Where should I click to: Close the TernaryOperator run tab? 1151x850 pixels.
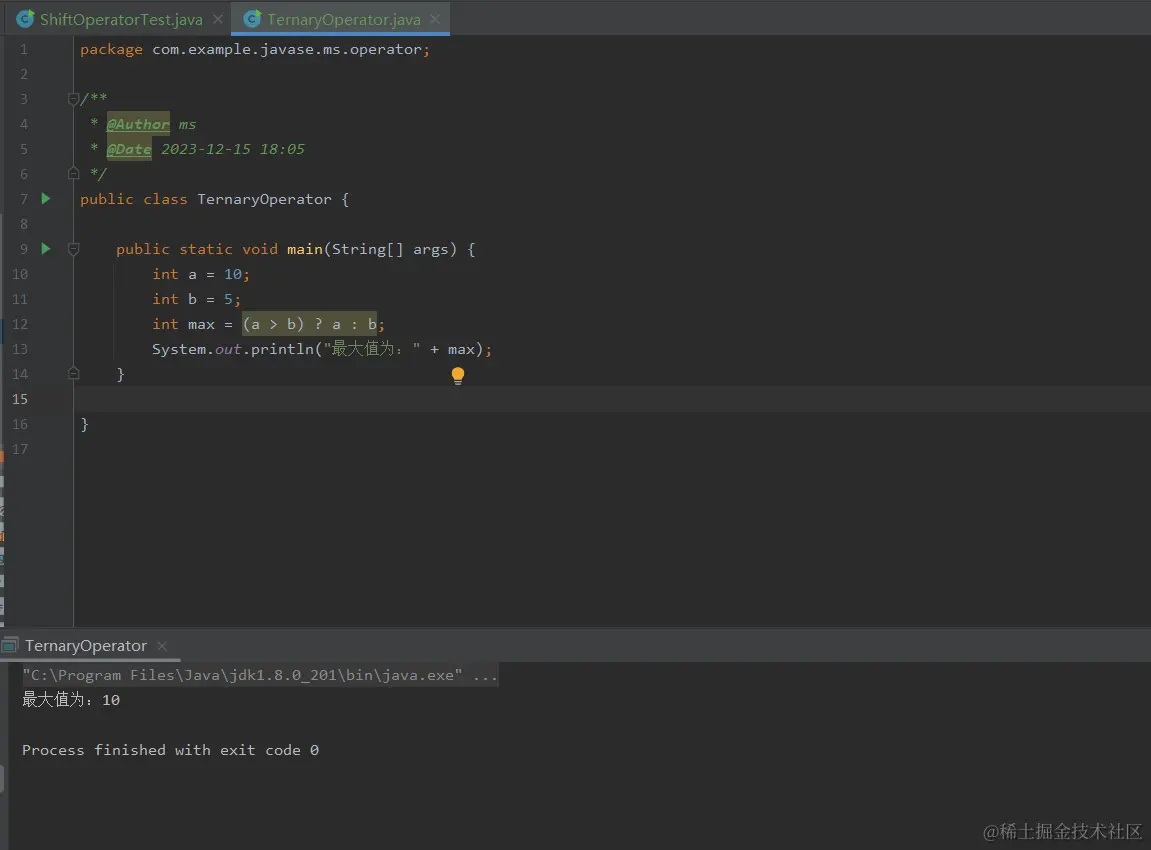(162, 646)
